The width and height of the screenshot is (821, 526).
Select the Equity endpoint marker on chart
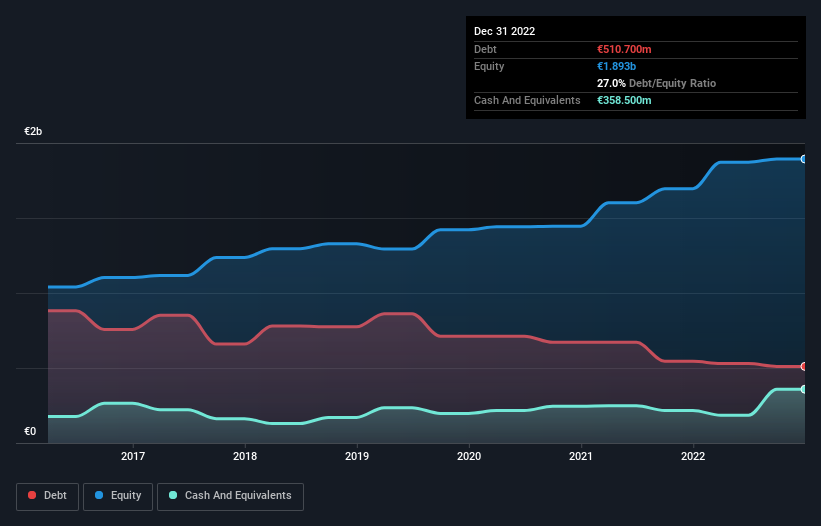804,159
